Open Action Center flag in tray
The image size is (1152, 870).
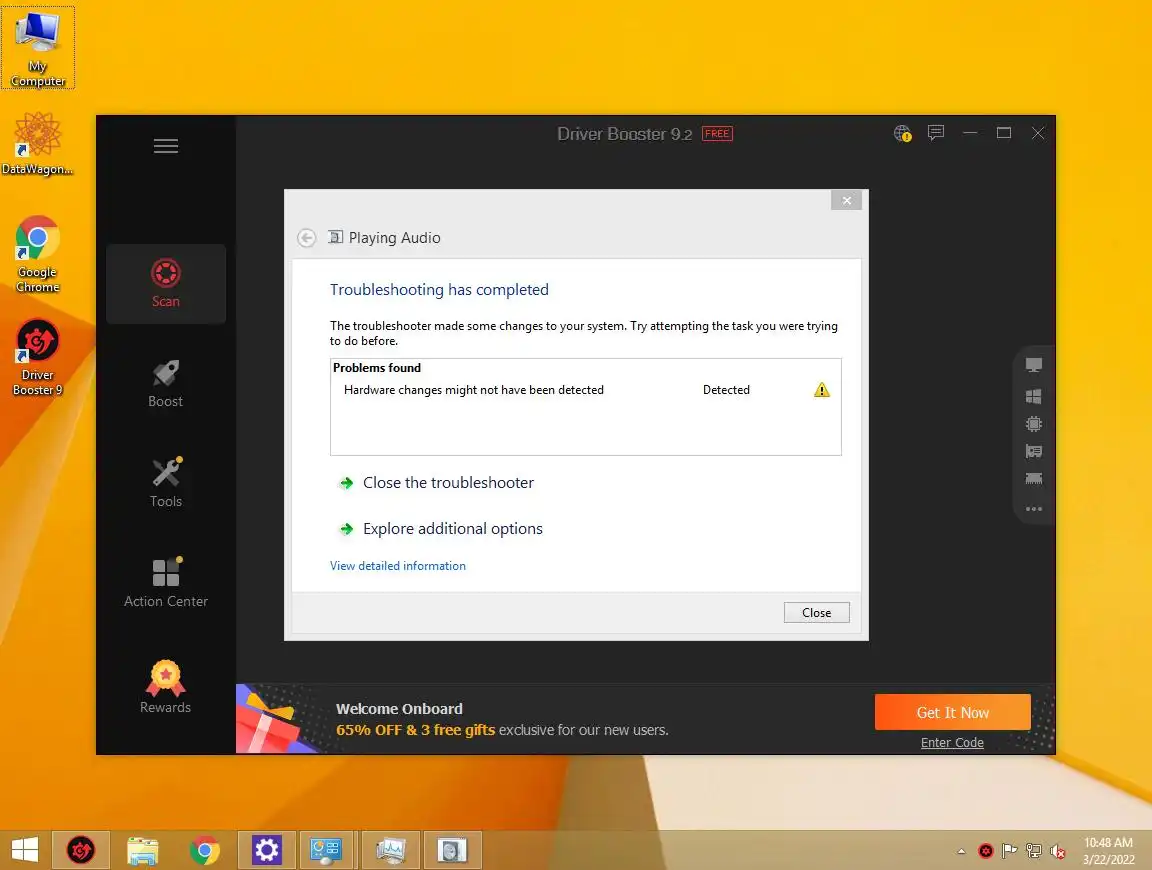tap(1009, 851)
